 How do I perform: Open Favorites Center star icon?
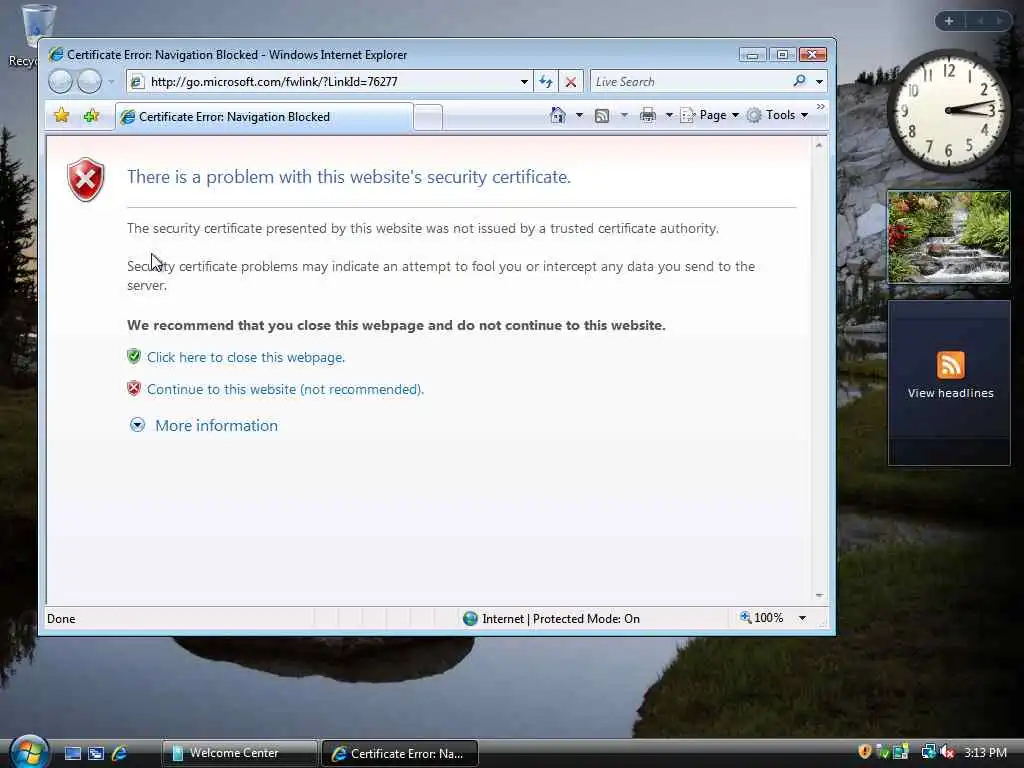[x=61, y=116]
